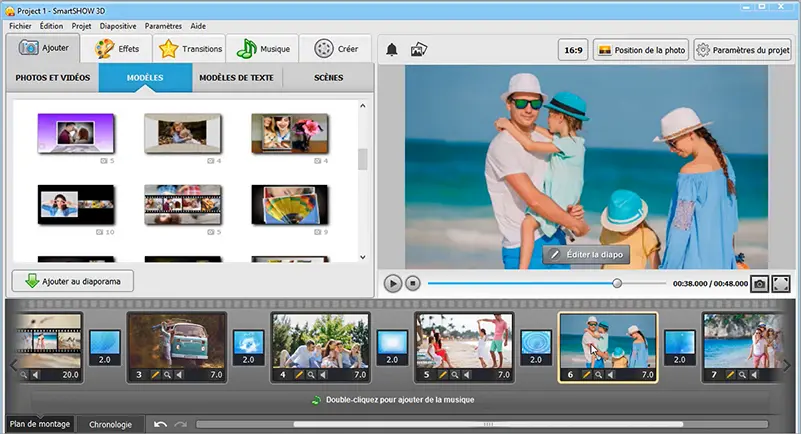Click the undo arrow icon

pyautogui.click(x=161, y=424)
